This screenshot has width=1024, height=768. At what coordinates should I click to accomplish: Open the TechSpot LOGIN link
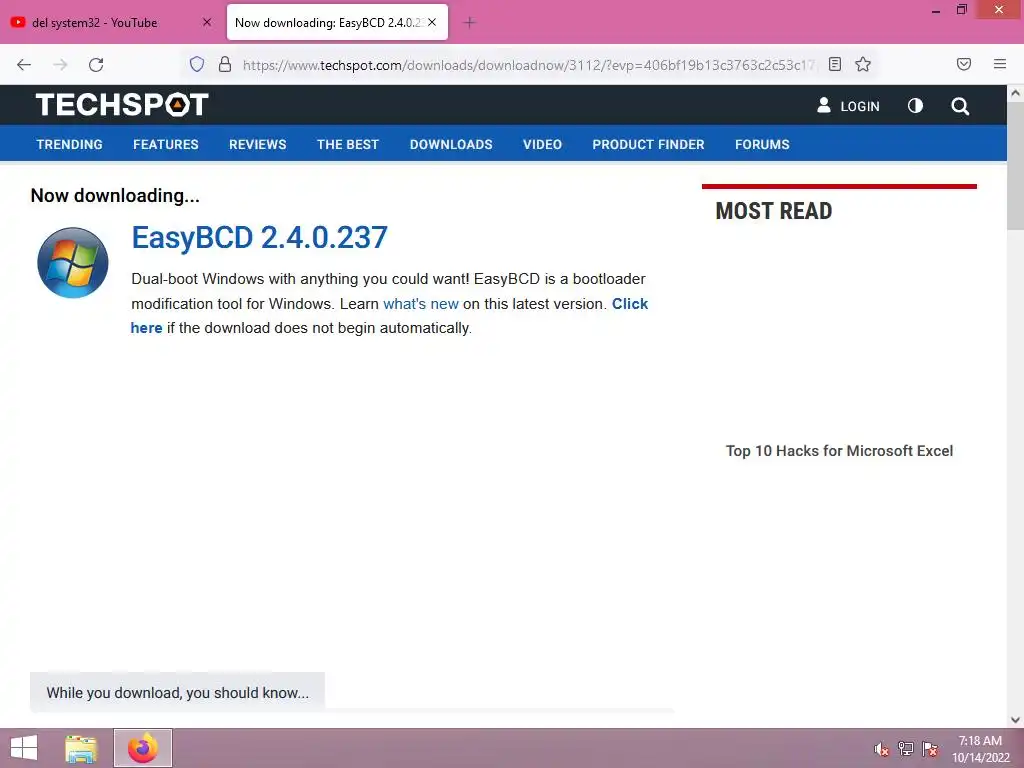(848, 106)
